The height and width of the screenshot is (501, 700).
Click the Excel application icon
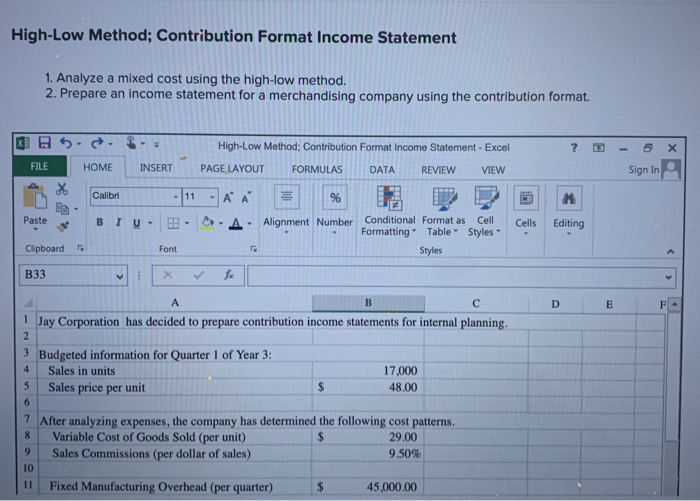[x=22, y=143]
